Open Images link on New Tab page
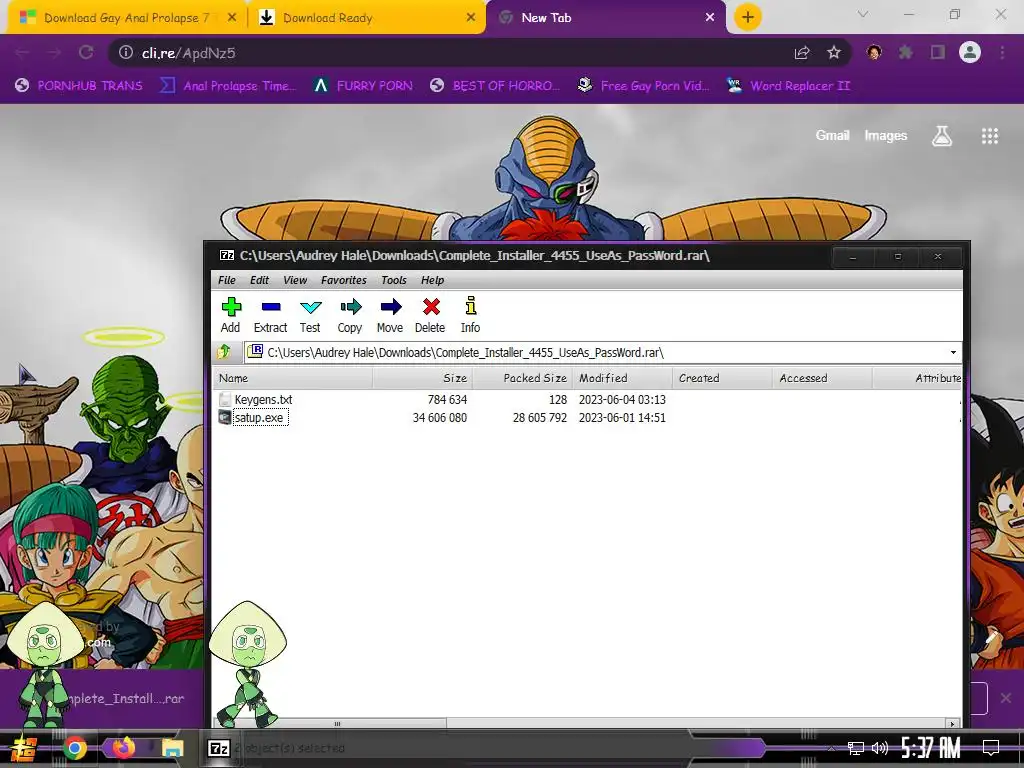 (886, 135)
